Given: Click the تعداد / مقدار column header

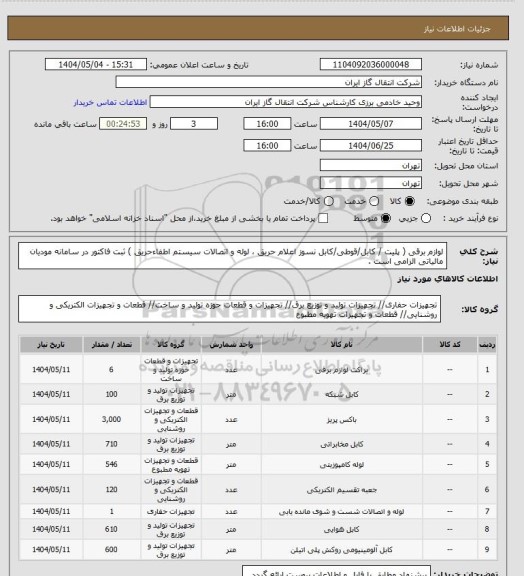Looking at the screenshot, I should click(x=111, y=345).
